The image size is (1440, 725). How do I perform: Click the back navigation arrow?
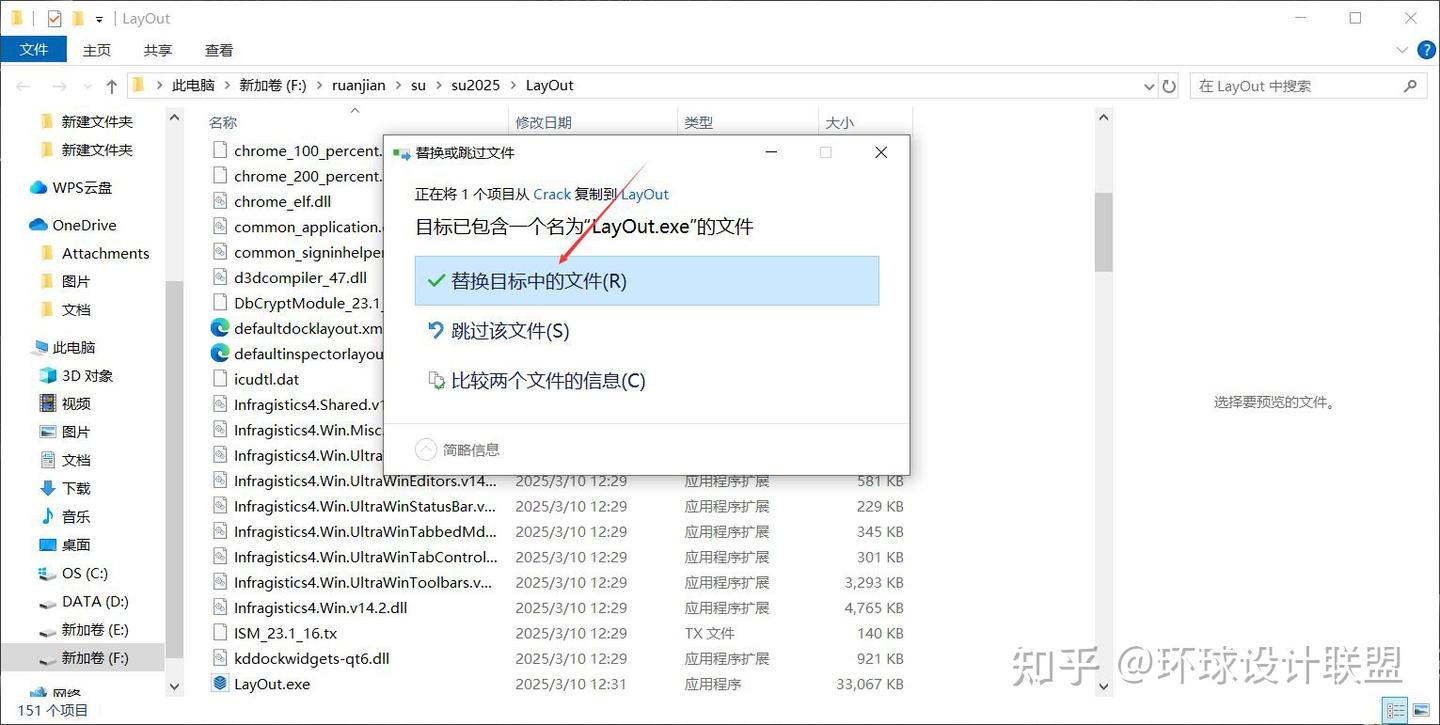pos(23,85)
